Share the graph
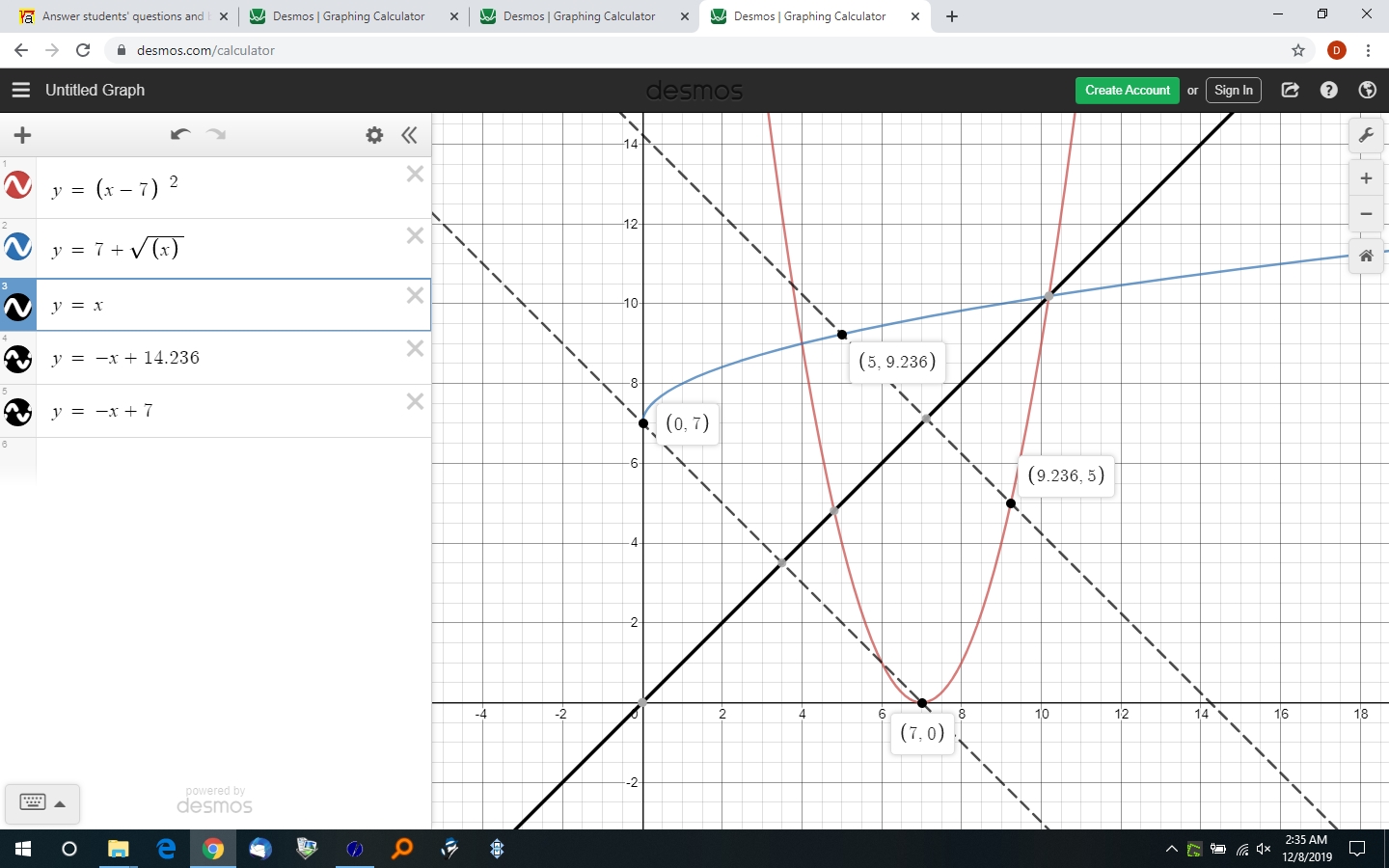This screenshot has width=1389, height=868. click(x=1290, y=90)
